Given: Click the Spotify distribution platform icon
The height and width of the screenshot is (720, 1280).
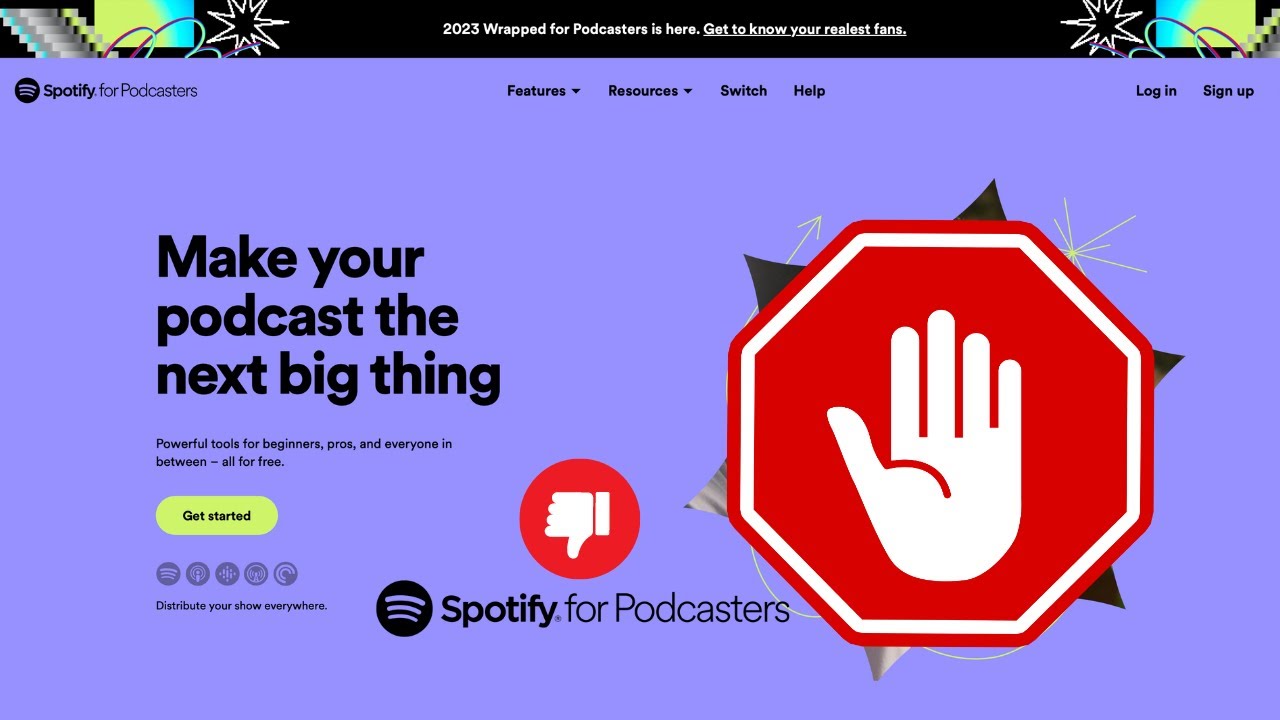Looking at the screenshot, I should [169, 574].
